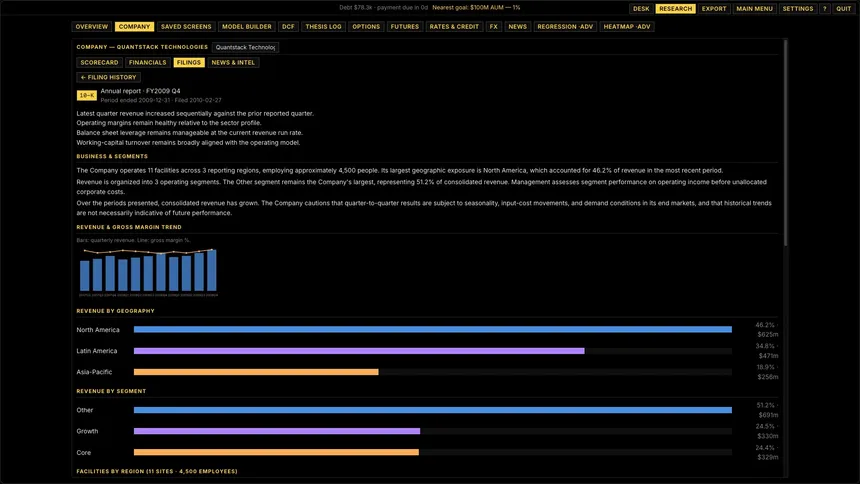Screen dimensions: 860x484
Task: Go to the NEWS tab
Action: 517,26
